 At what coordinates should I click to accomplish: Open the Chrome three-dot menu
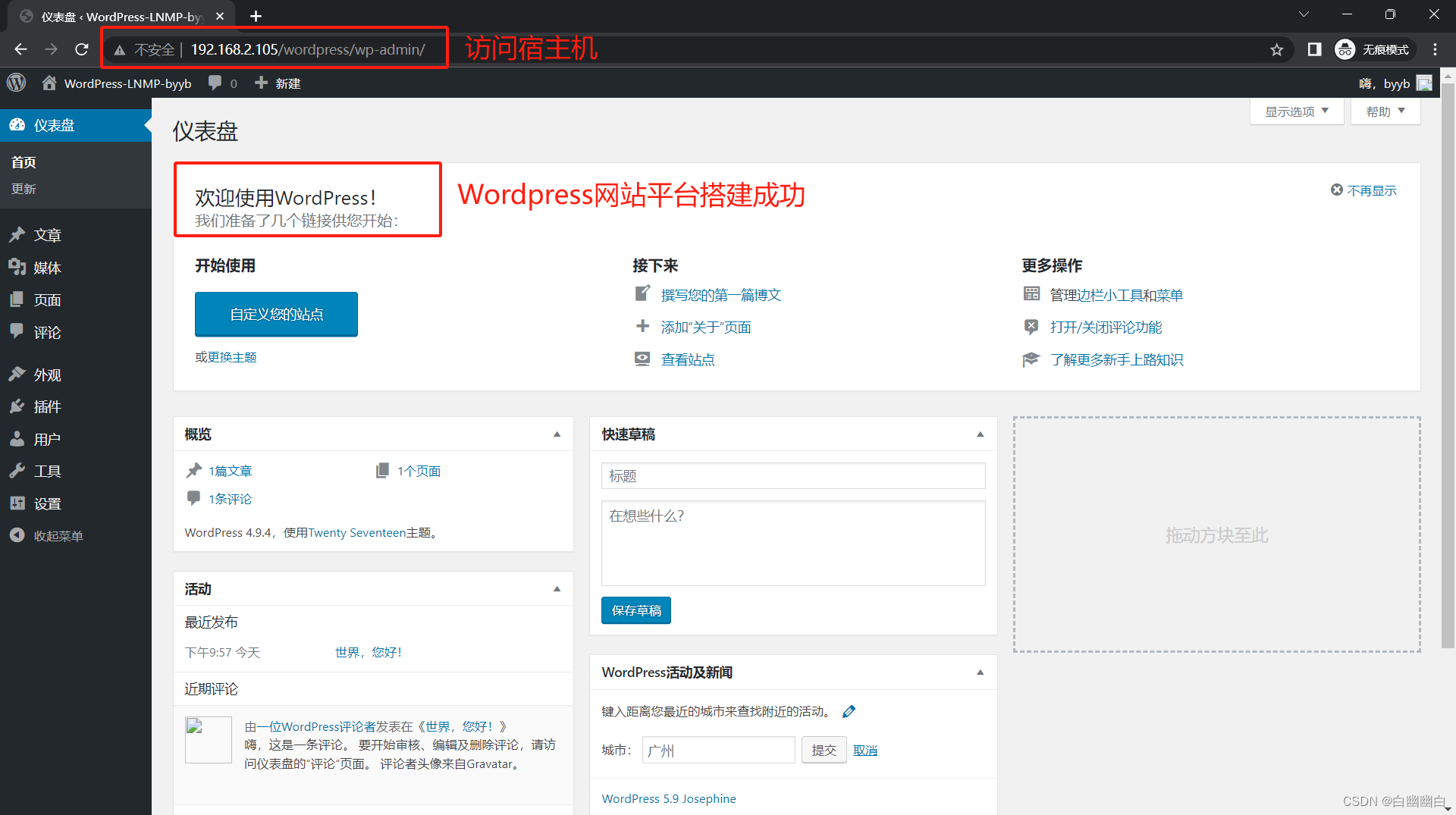coord(1435,49)
